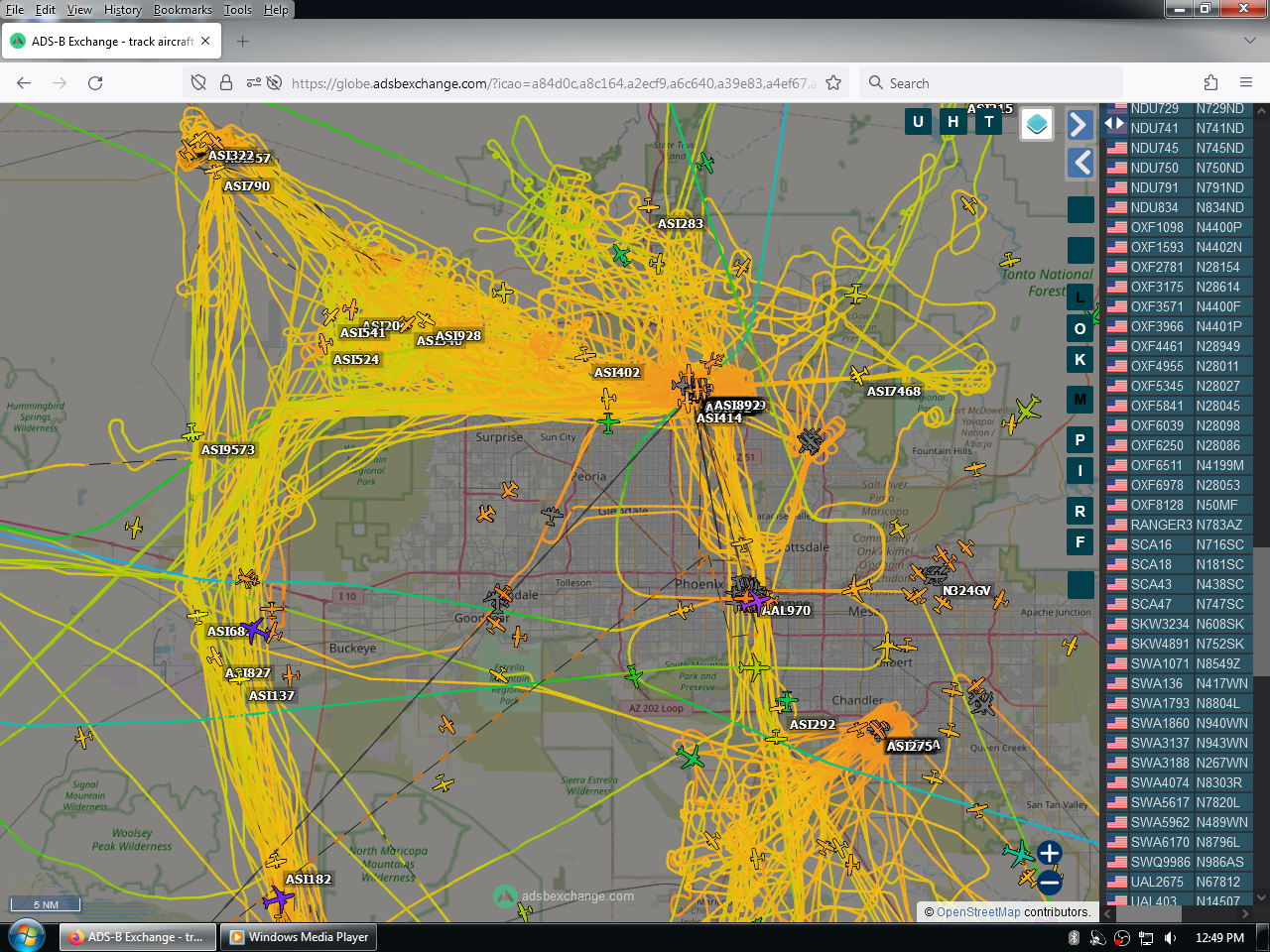Screen dimensions: 1270x952
Task: Open the Firefox hamburger menu
Action: 1246,83
